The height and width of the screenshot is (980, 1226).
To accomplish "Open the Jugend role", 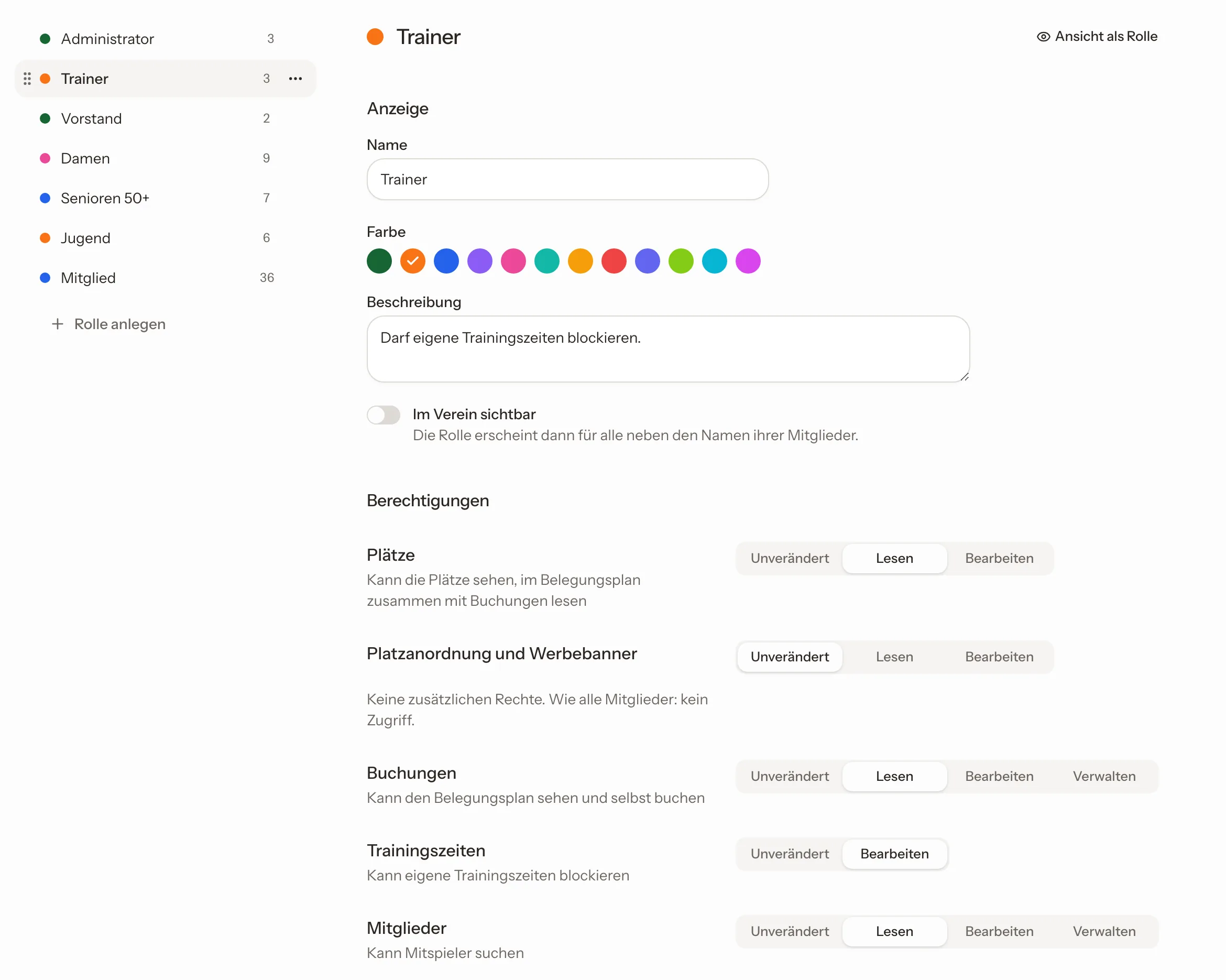I will coord(165,238).
